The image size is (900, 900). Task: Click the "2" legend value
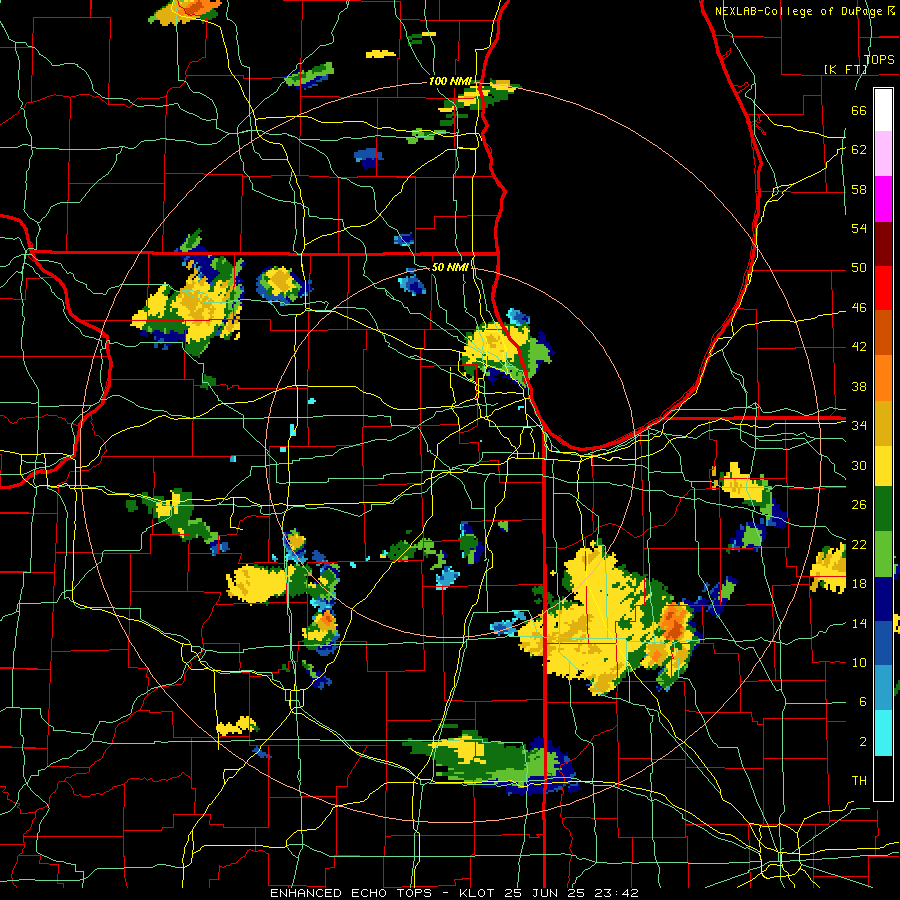coord(862,742)
